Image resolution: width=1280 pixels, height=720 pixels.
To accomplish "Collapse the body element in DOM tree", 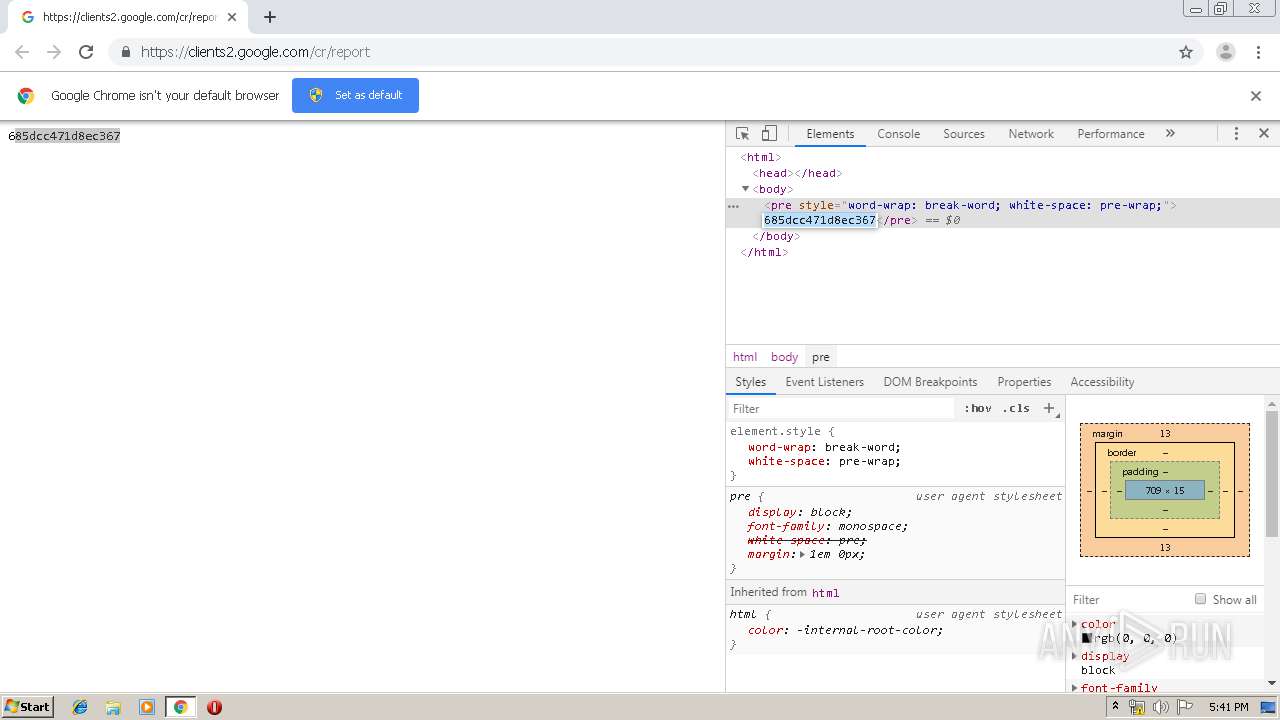I will pos(745,189).
